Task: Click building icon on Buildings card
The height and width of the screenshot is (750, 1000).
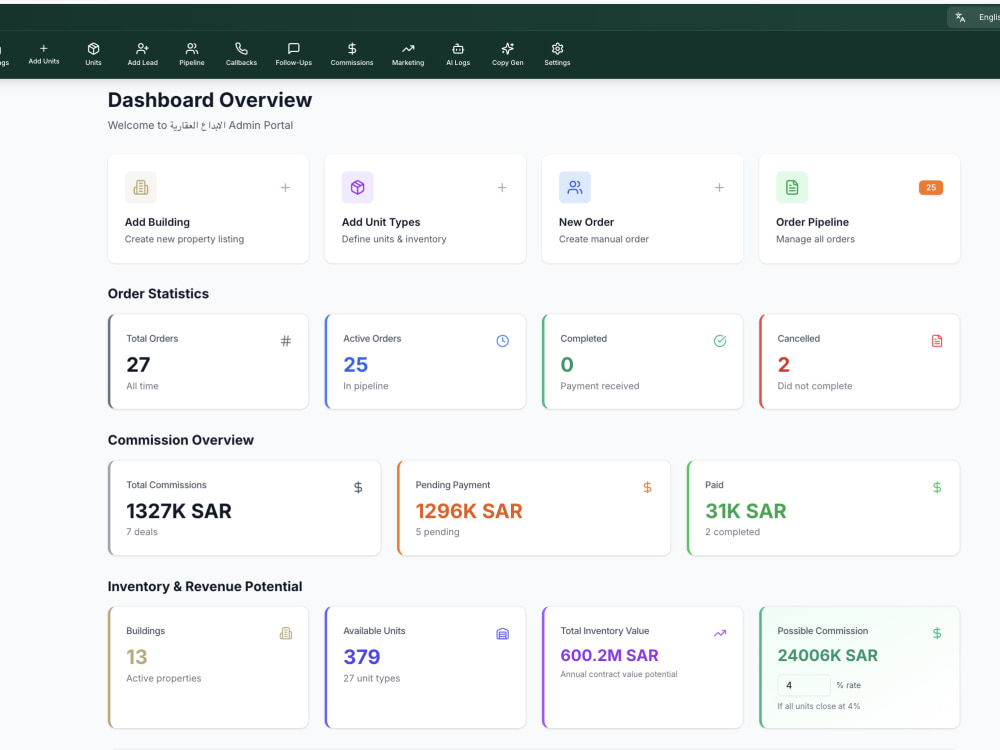Action: (x=286, y=633)
